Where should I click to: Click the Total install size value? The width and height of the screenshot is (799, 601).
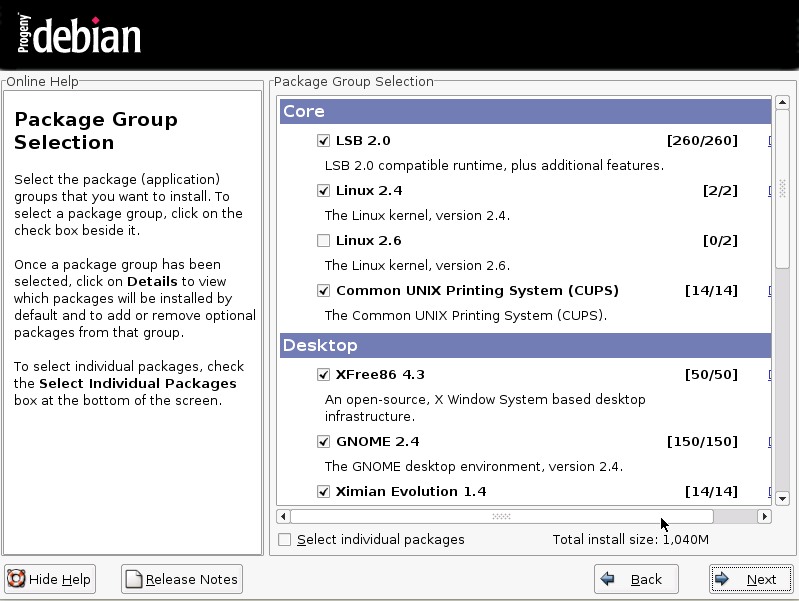(x=685, y=539)
